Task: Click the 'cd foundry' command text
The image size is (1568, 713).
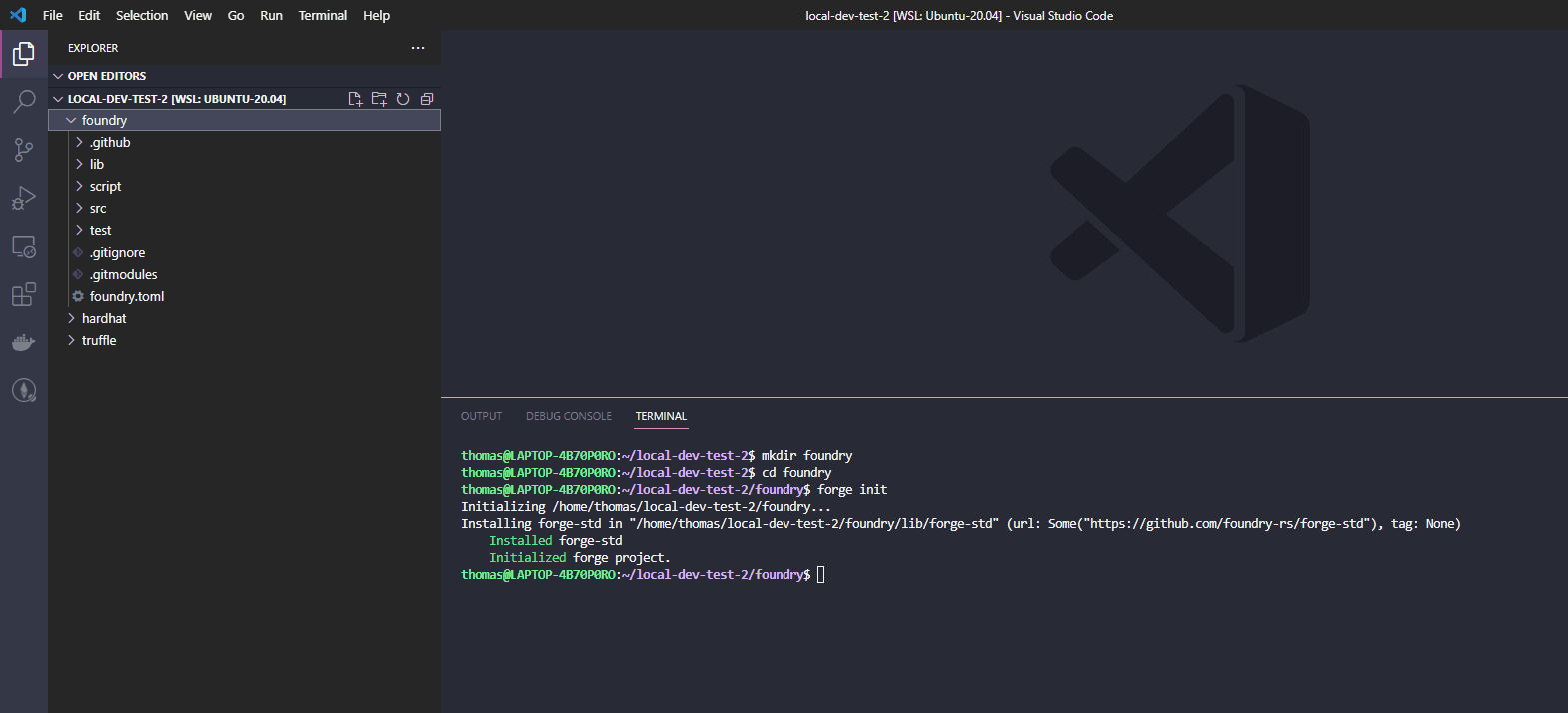Action: [796, 473]
